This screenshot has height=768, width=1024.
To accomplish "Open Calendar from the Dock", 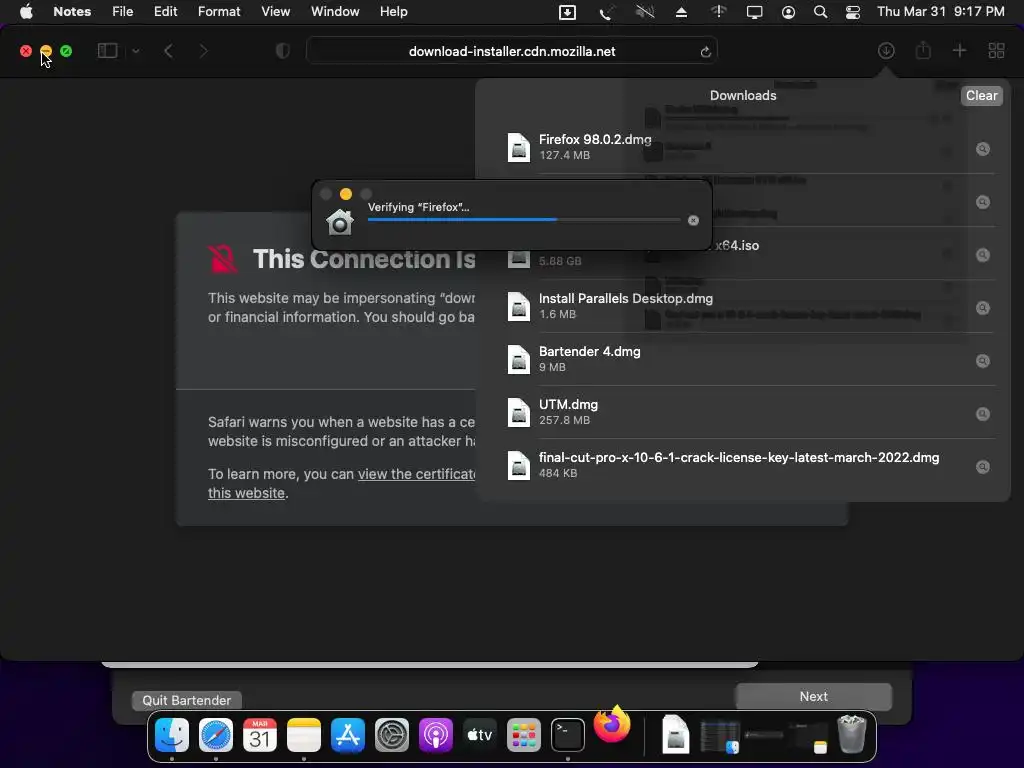I will coord(260,735).
